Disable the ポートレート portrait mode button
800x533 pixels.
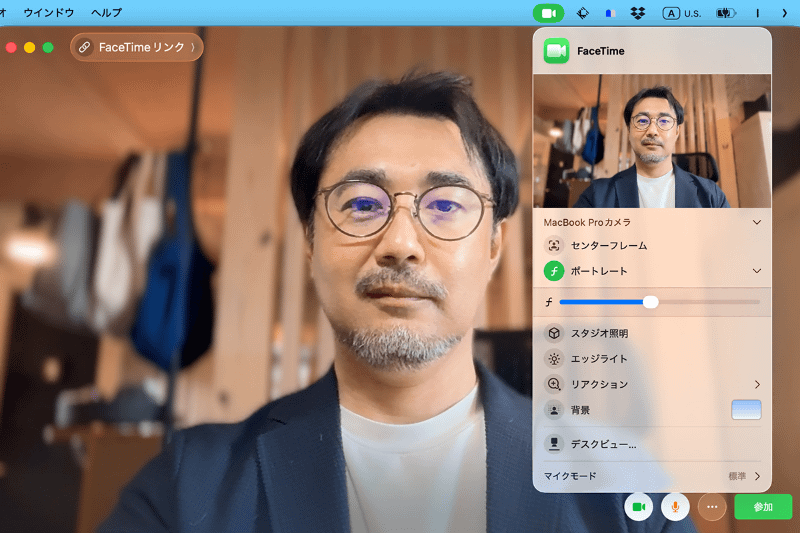554,271
